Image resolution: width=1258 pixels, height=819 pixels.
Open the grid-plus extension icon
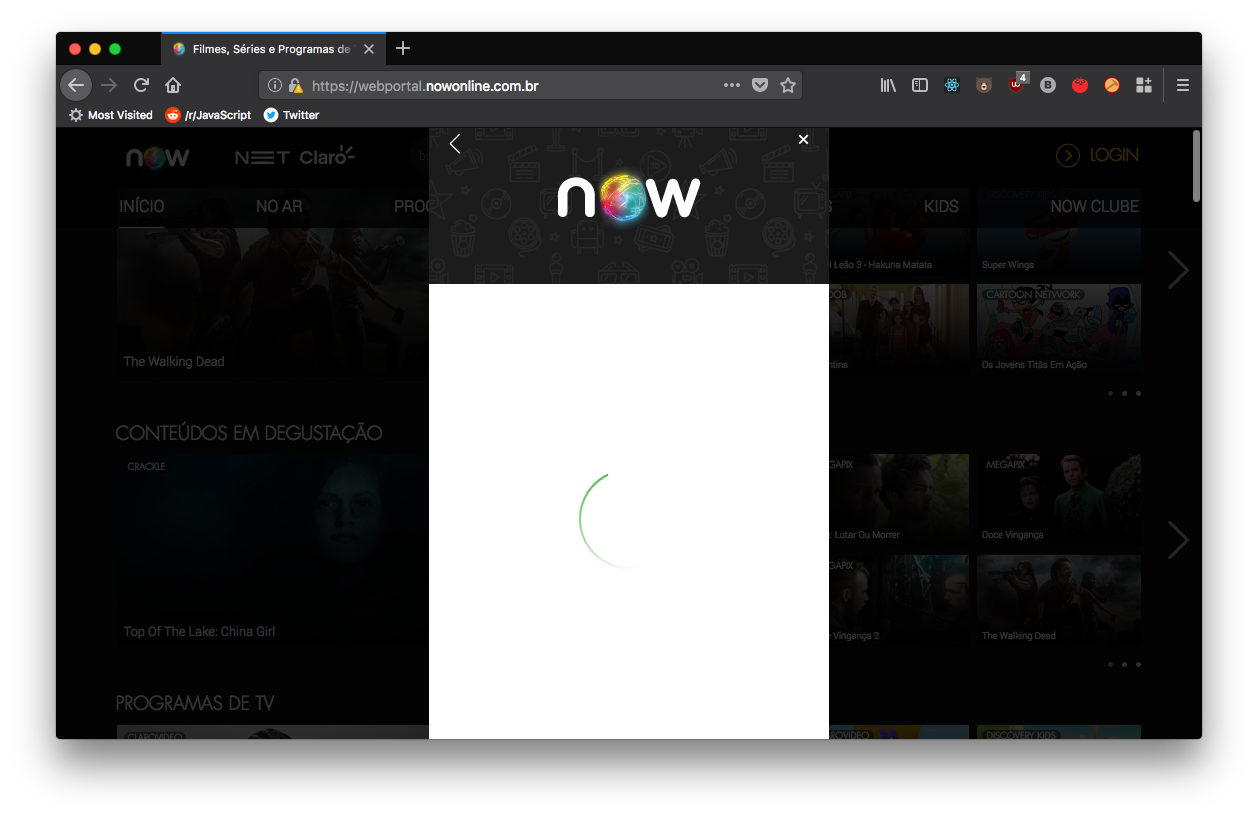point(1144,85)
